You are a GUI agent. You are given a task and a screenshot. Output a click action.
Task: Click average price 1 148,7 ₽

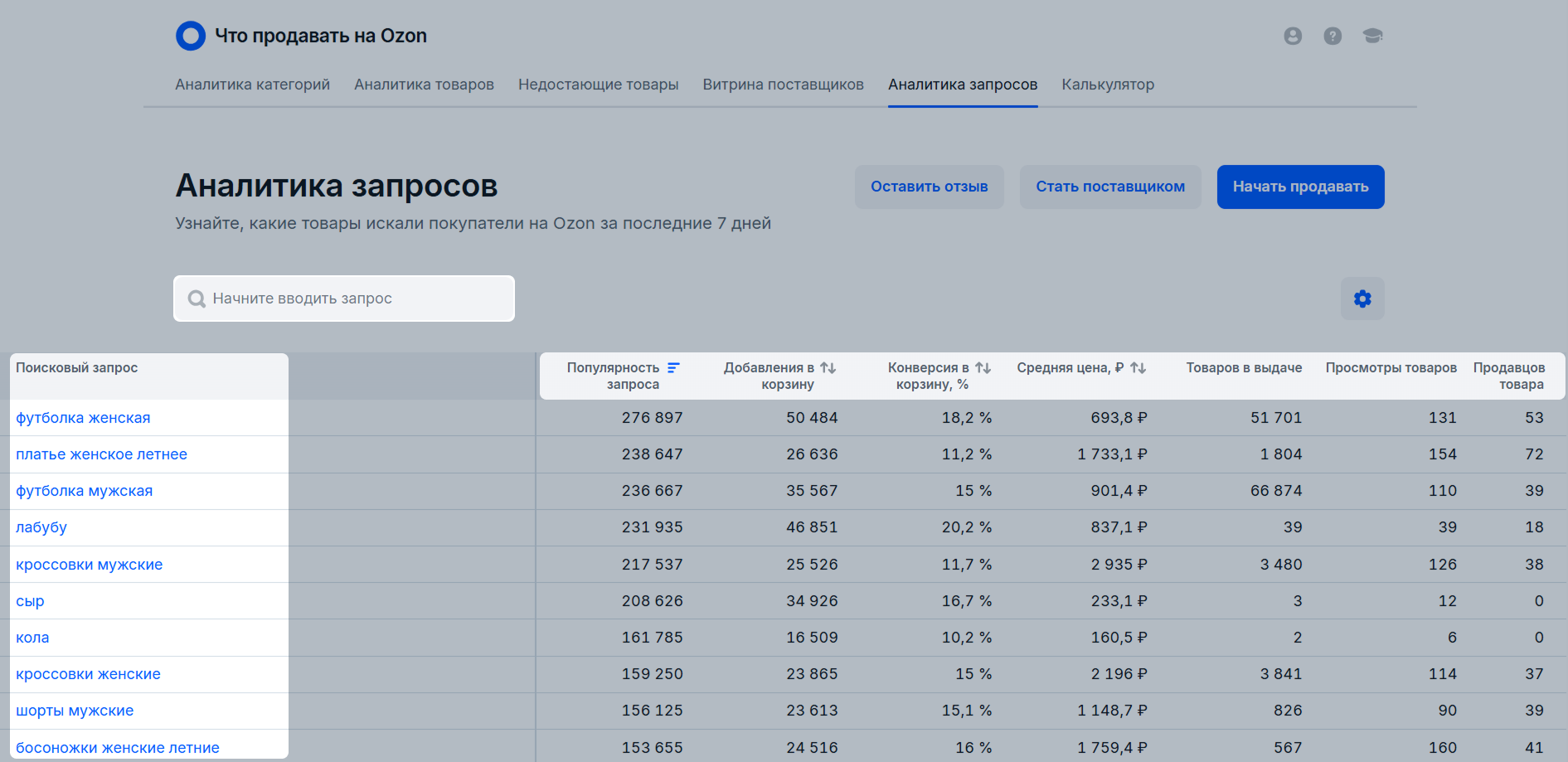(x=1112, y=711)
